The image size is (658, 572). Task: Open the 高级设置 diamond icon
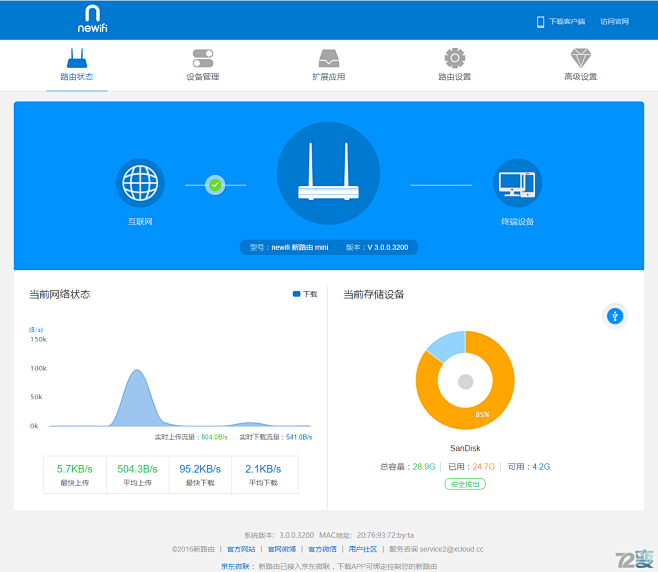pos(580,58)
